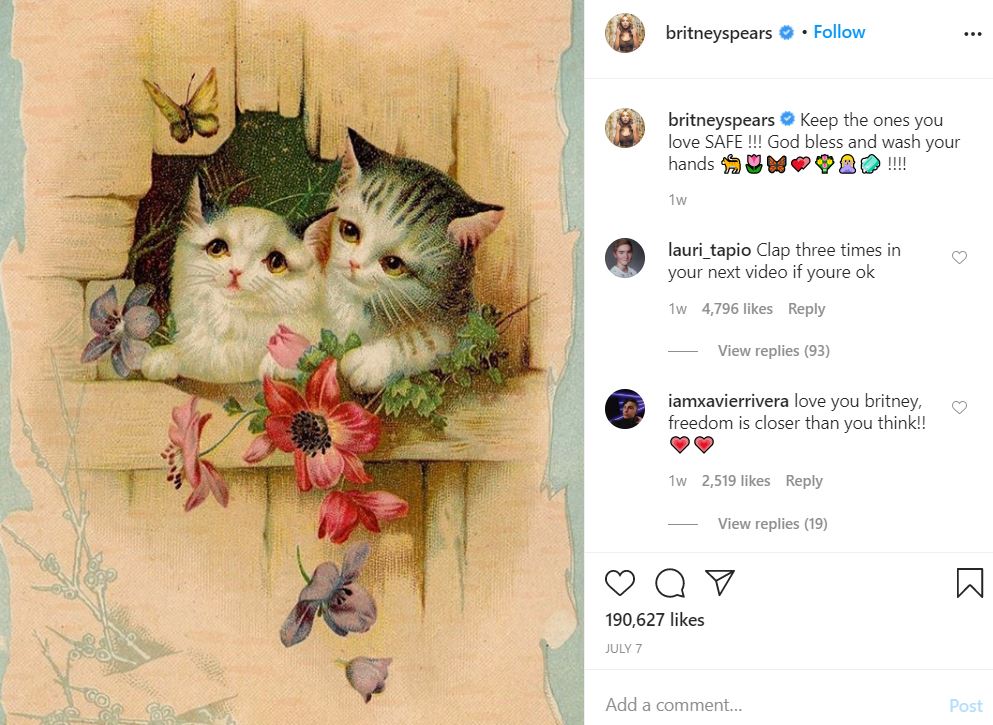Click the kittens post image
The width and height of the screenshot is (993, 725).
tap(292, 362)
